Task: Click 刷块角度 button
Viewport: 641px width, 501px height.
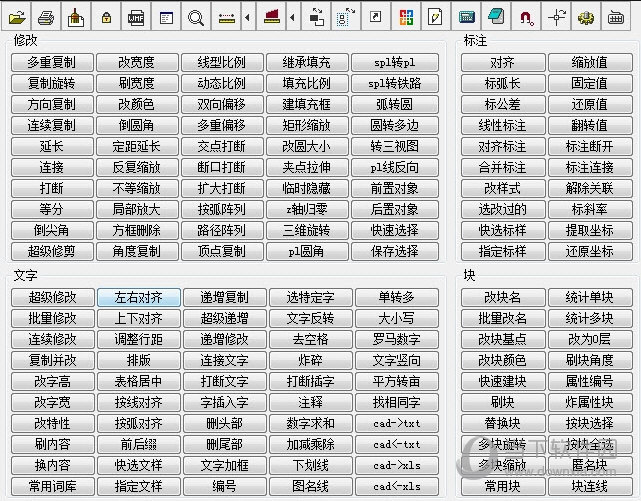Action: (589, 360)
